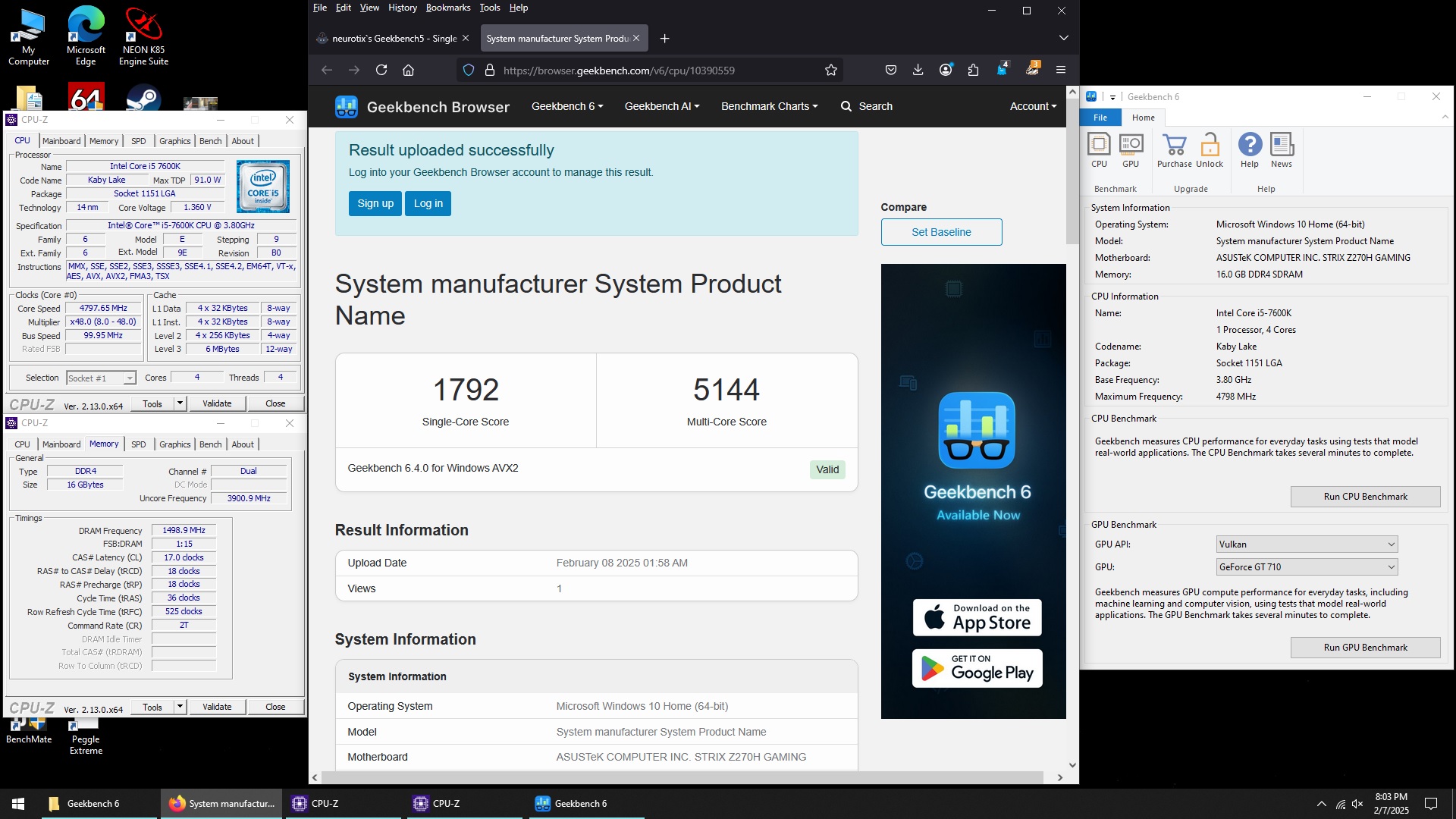Click the Search link in Geekbench navbar
Screen dimensions: 1456x819
(x=867, y=106)
